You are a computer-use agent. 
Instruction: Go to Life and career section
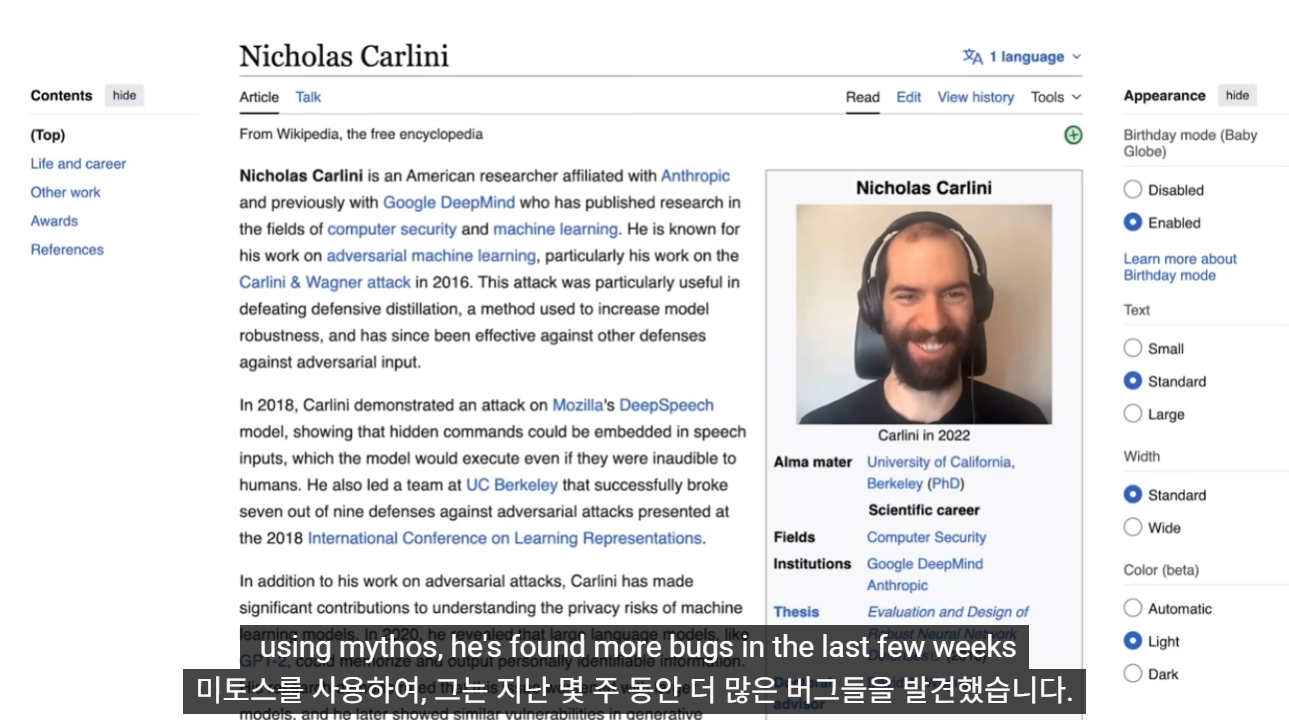[x=78, y=164]
